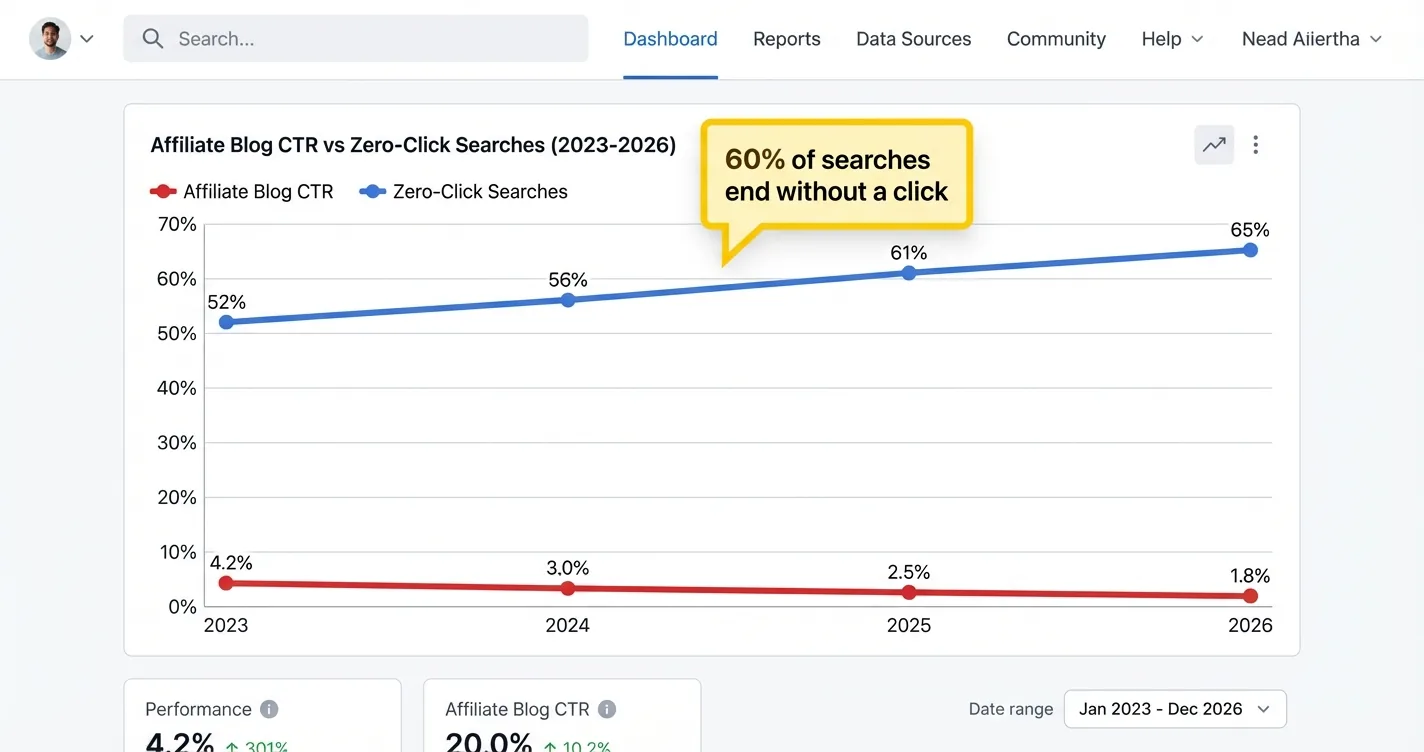This screenshot has width=1424, height=752.
Task: Expand the avatar account chevron
Action: (x=87, y=39)
